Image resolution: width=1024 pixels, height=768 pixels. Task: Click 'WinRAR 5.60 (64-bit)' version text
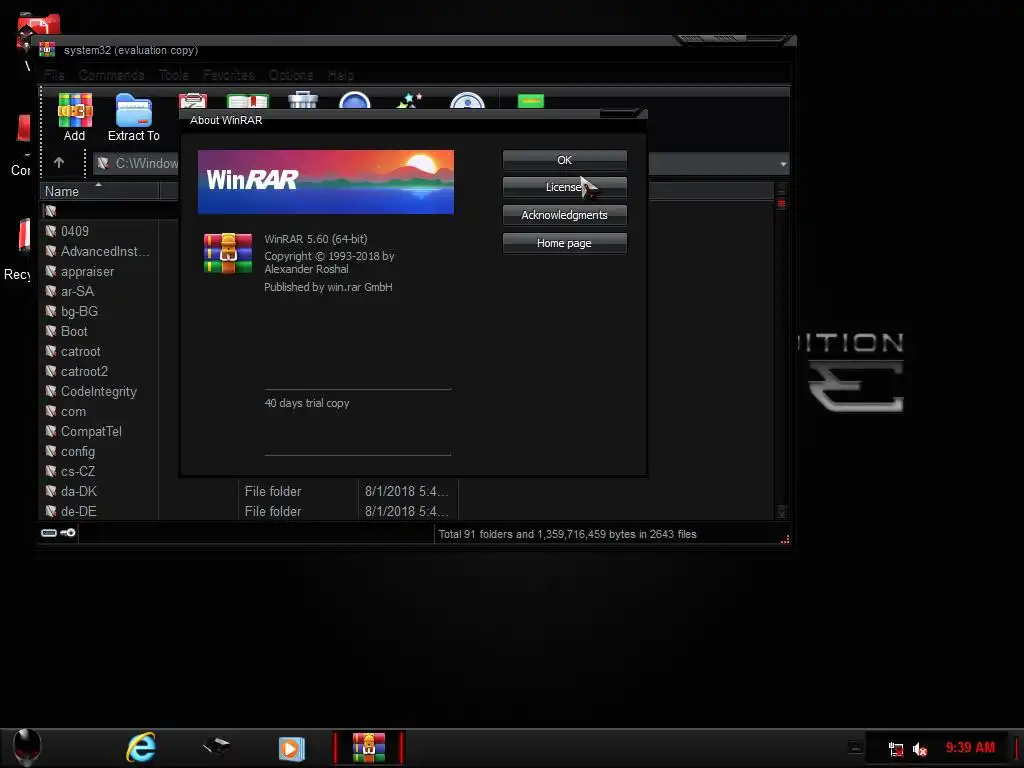(x=316, y=239)
